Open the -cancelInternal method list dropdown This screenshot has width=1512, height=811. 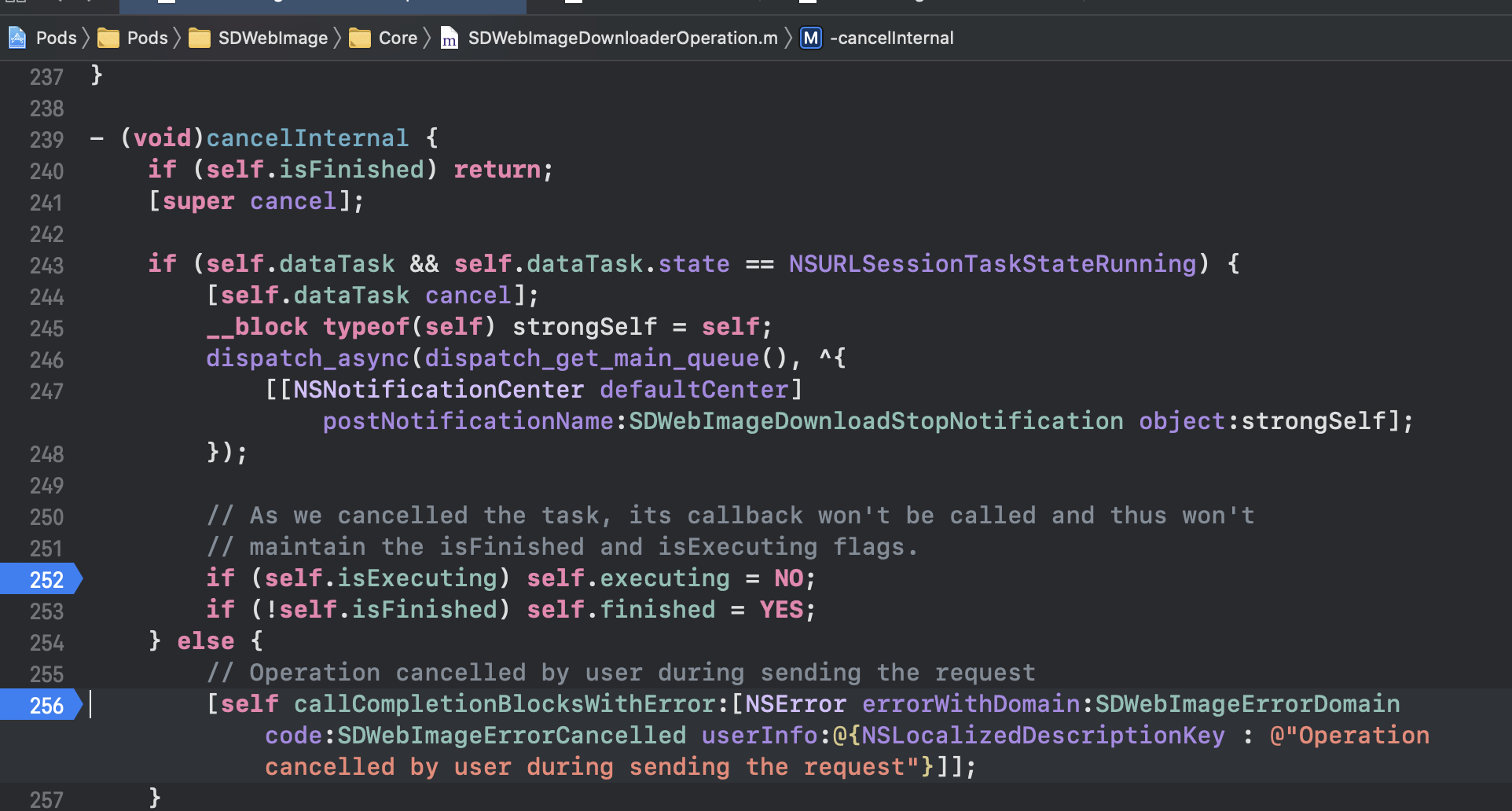(x=891, y=37)
